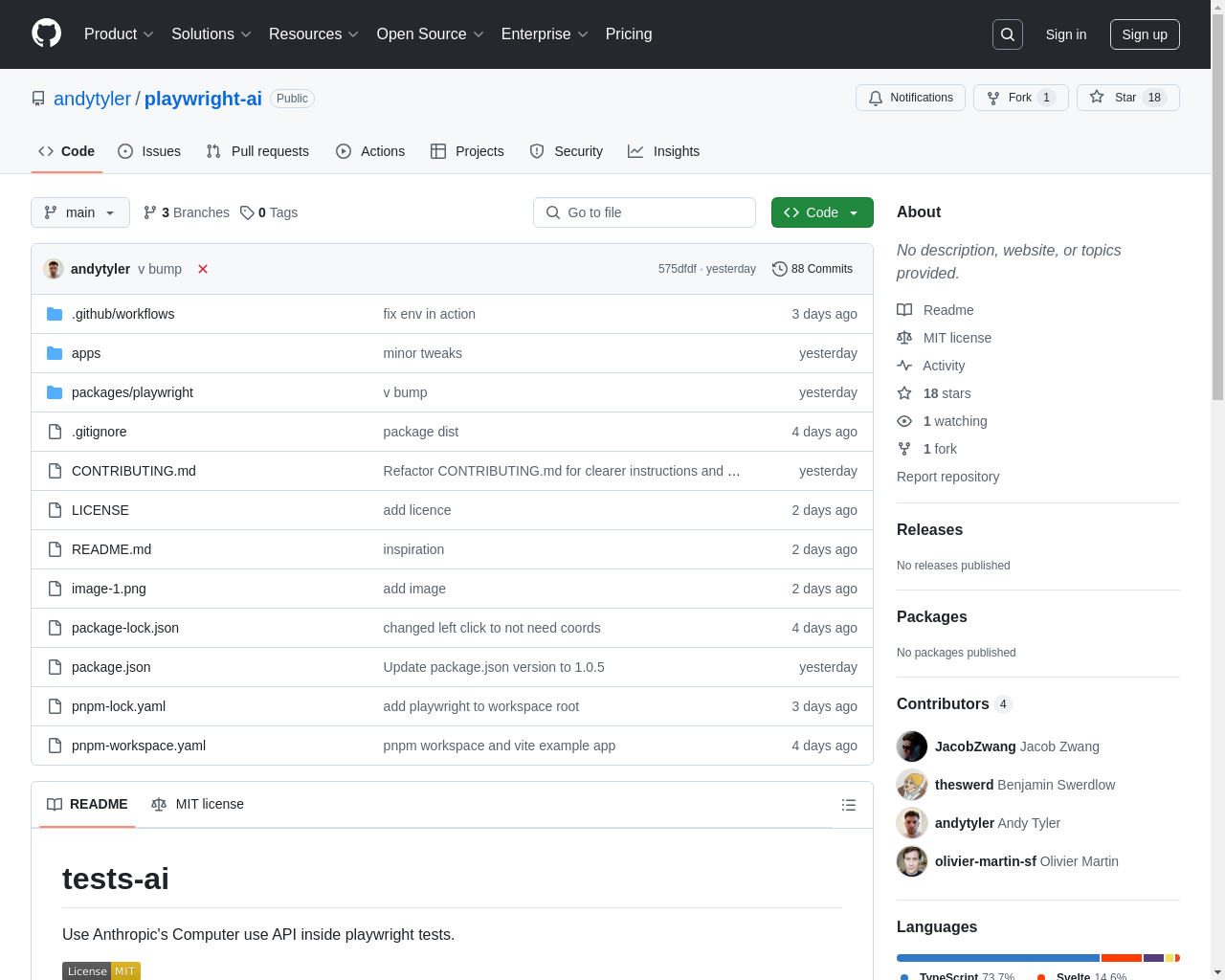1225x980 pixels.
Task: Open the andytyler owner link
Action: 92,99
